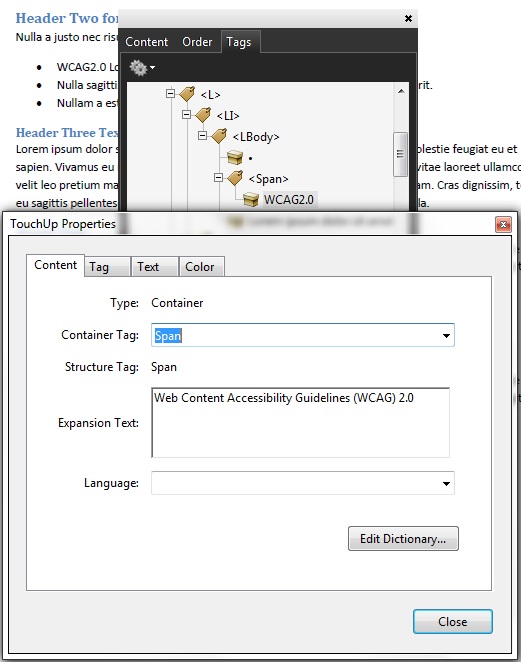Collapse the <Span> tag node
The height and width of the screenshot is (662, 521).
(218, 177)
